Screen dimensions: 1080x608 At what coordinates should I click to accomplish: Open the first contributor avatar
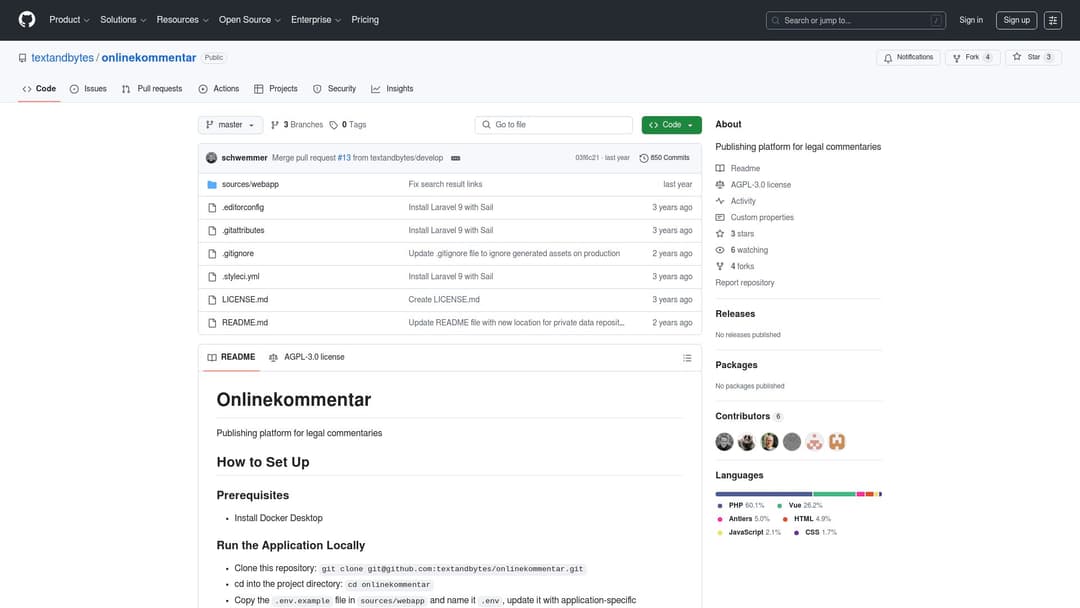tap(724, 442)
